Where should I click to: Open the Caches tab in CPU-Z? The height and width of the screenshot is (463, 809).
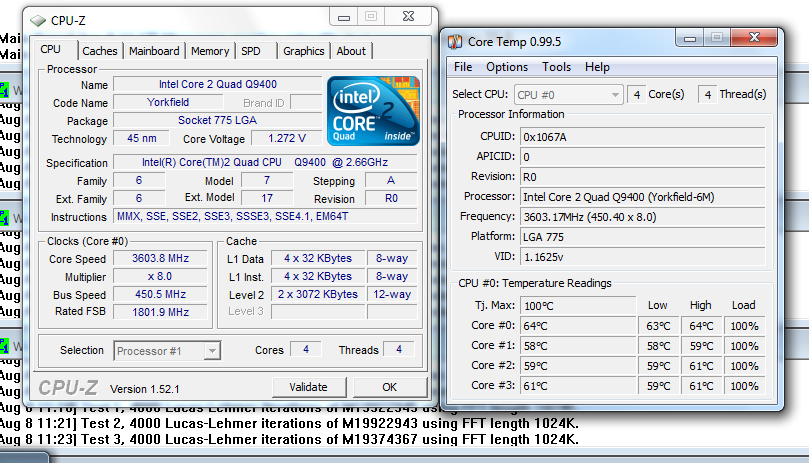(100, 51)
